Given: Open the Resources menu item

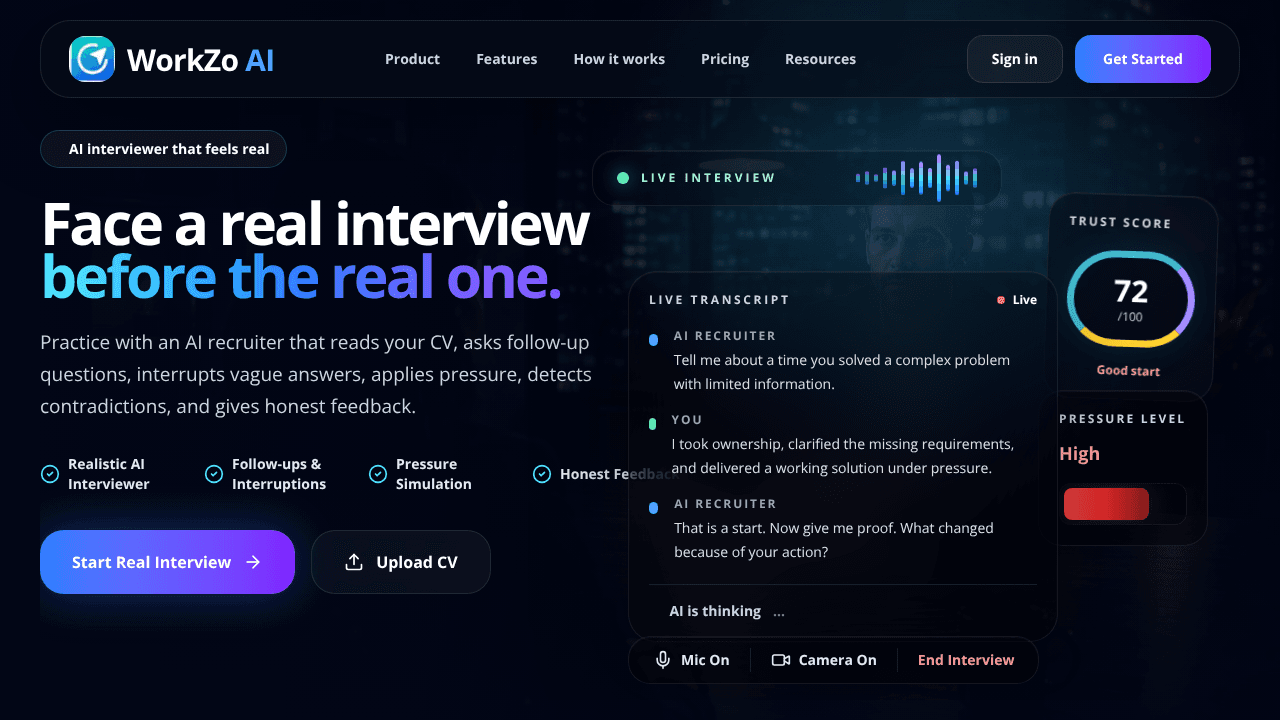Looking at the screenshot, I should [820, 59].
